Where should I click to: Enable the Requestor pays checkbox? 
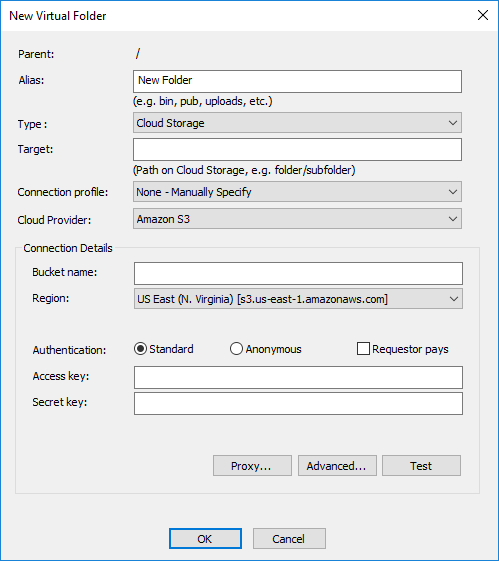pyautogui.click(x=363, y=349)
